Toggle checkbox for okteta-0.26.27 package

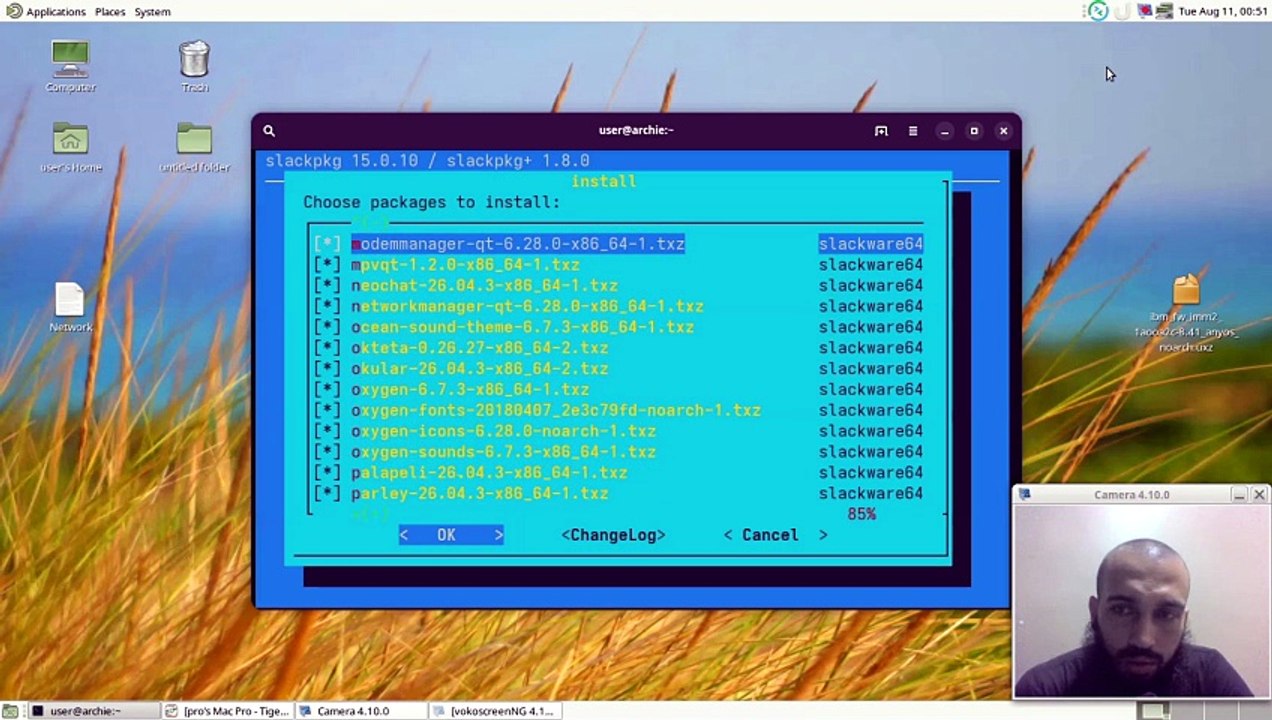(327, 348)
